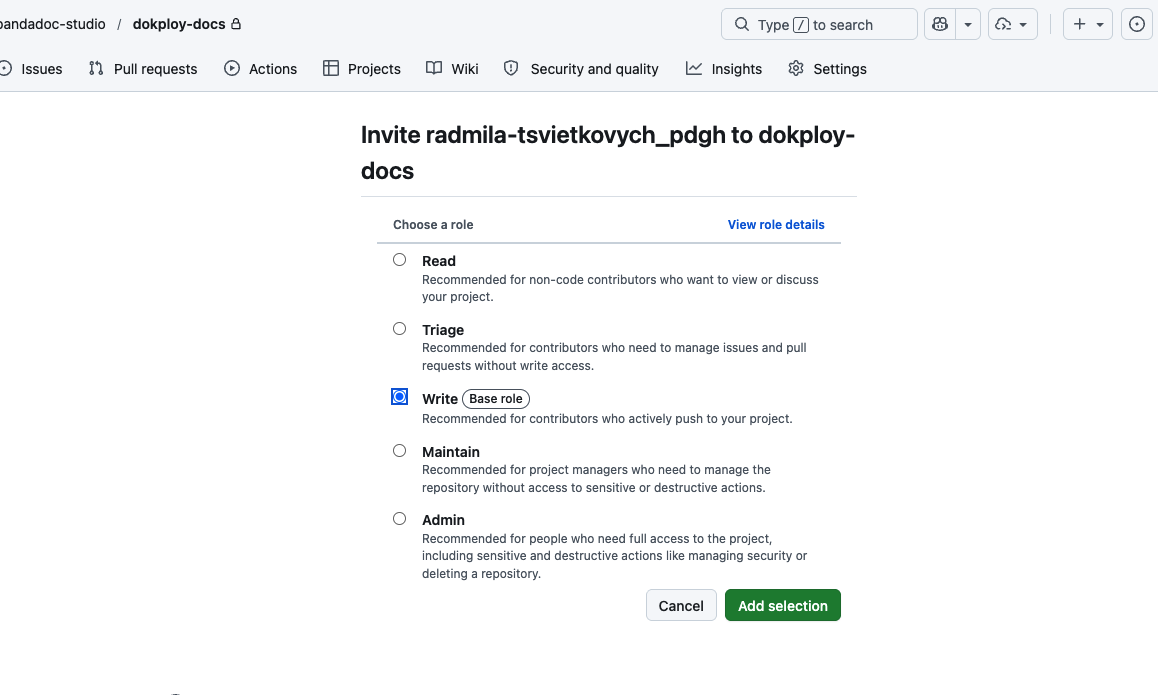Open the create new plus menu
This screenshot has height=695, width=1158.
tap(1088, 24)
